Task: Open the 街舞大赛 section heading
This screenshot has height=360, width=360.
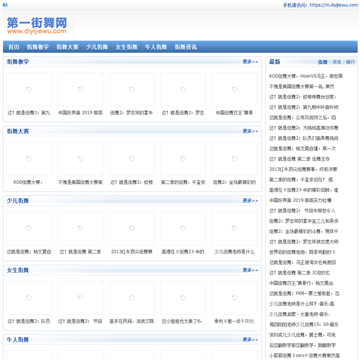Action: (18, 131)
